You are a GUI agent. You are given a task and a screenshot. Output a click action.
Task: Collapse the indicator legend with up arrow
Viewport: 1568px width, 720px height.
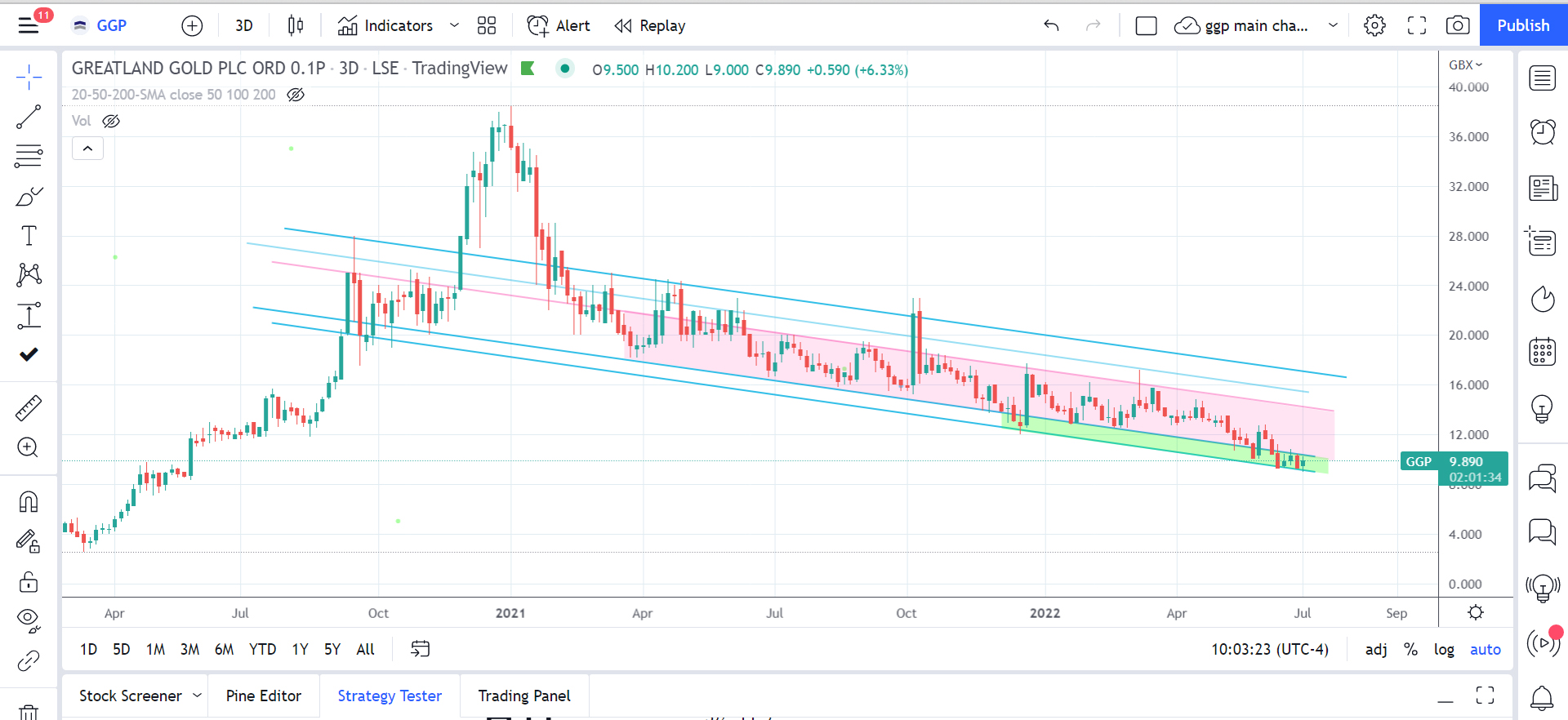pos(87,149)
